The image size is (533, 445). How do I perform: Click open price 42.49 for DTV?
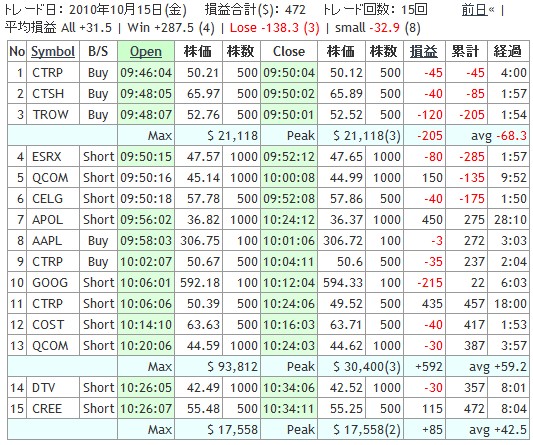click(203, 388)
